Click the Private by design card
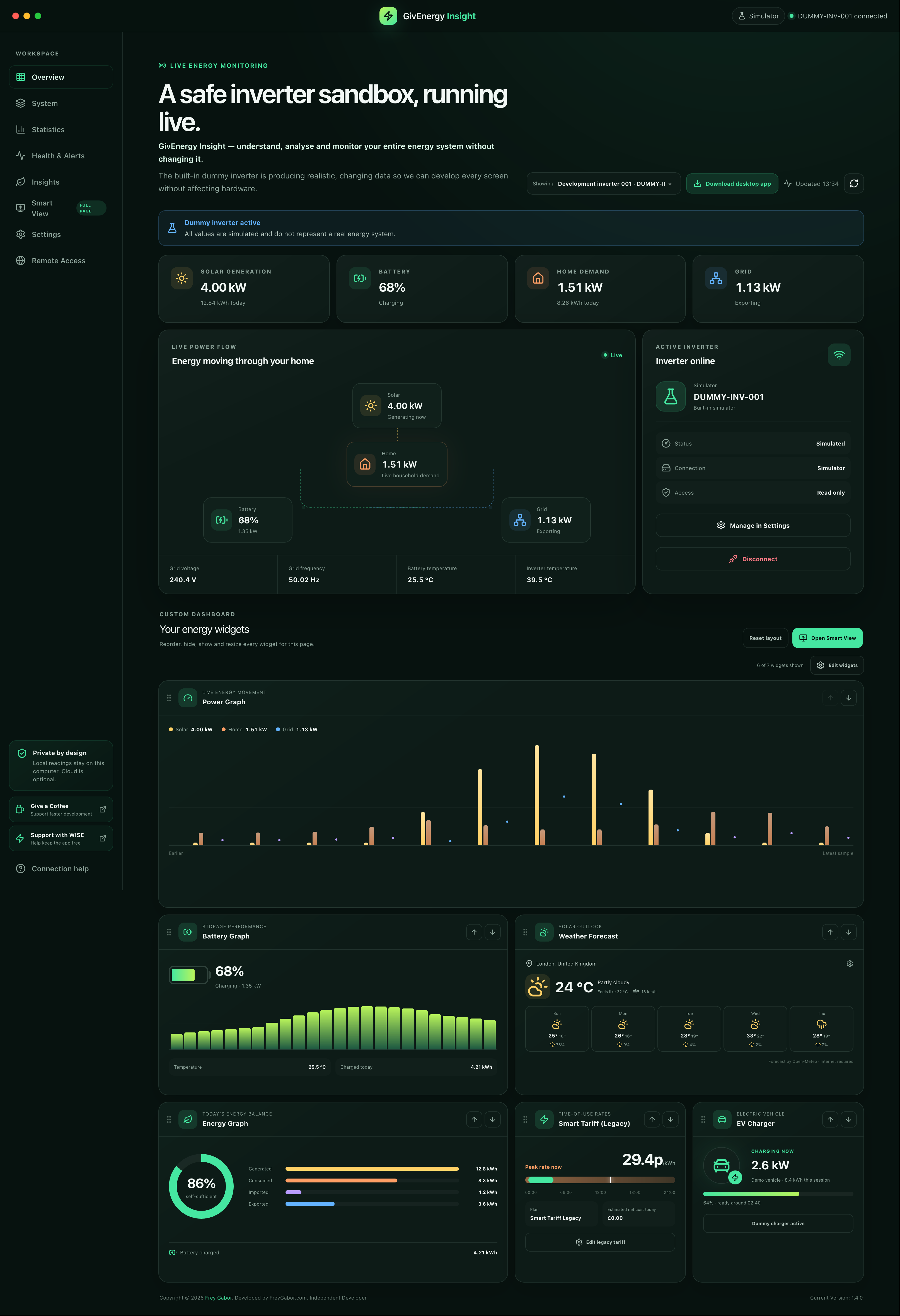This screenshot has height=1316, width=900. [x=61, y=766]
